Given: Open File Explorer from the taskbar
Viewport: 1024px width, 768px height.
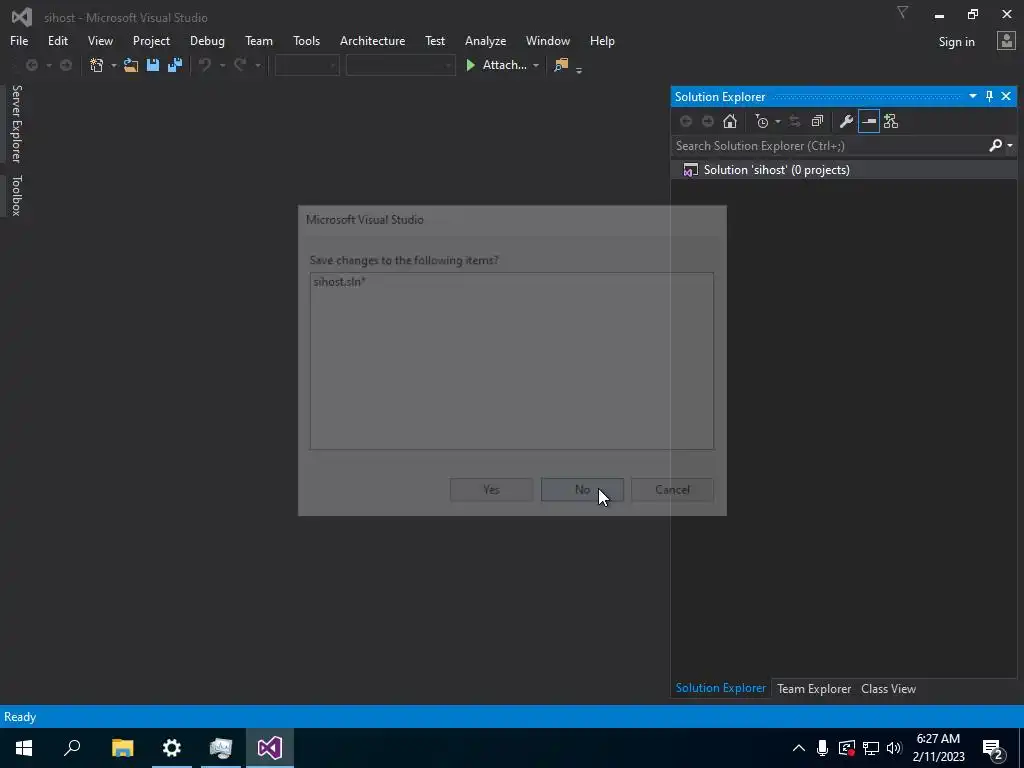Looking at the screenshot, I should click(x=122, y=748).
